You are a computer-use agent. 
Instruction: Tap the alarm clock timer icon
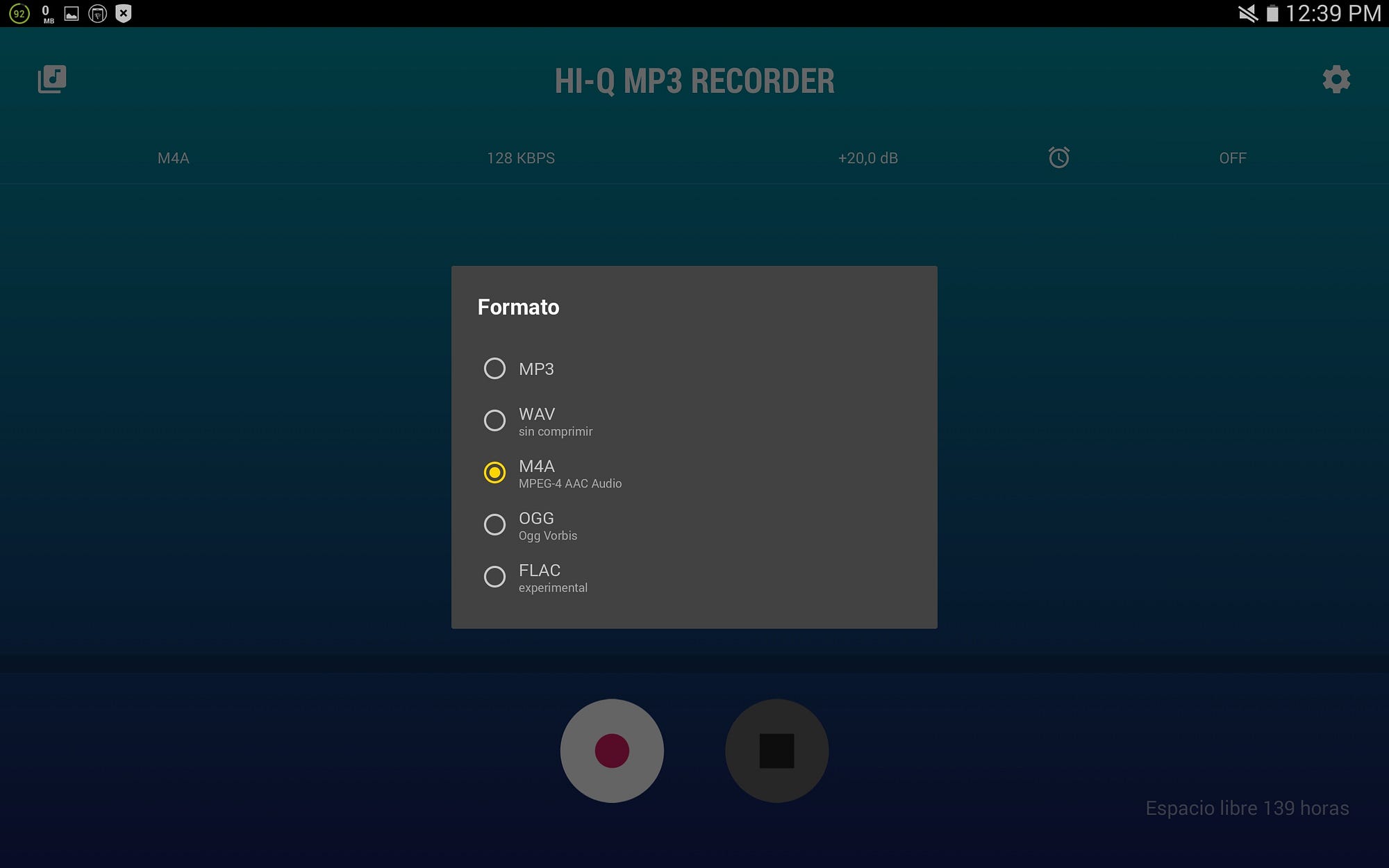1058,158
